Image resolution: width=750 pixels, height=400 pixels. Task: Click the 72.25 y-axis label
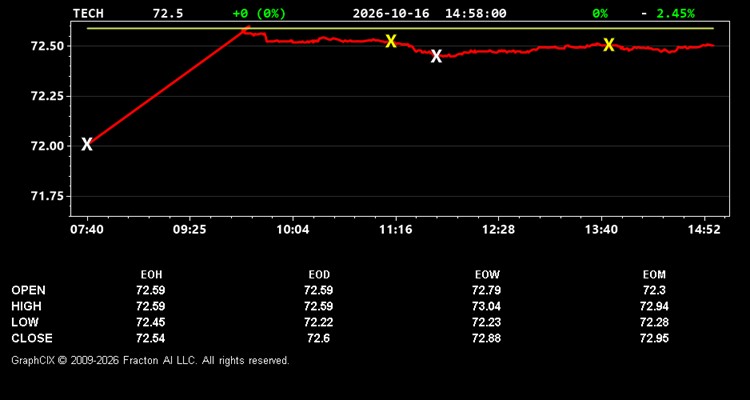47,96
